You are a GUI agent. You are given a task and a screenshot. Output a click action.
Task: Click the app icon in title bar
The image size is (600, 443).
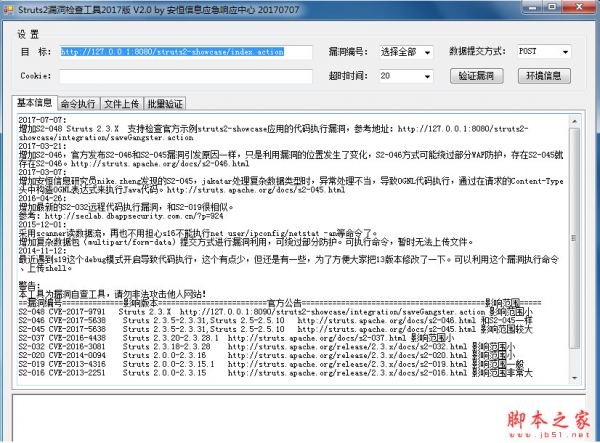click(8, 10)
